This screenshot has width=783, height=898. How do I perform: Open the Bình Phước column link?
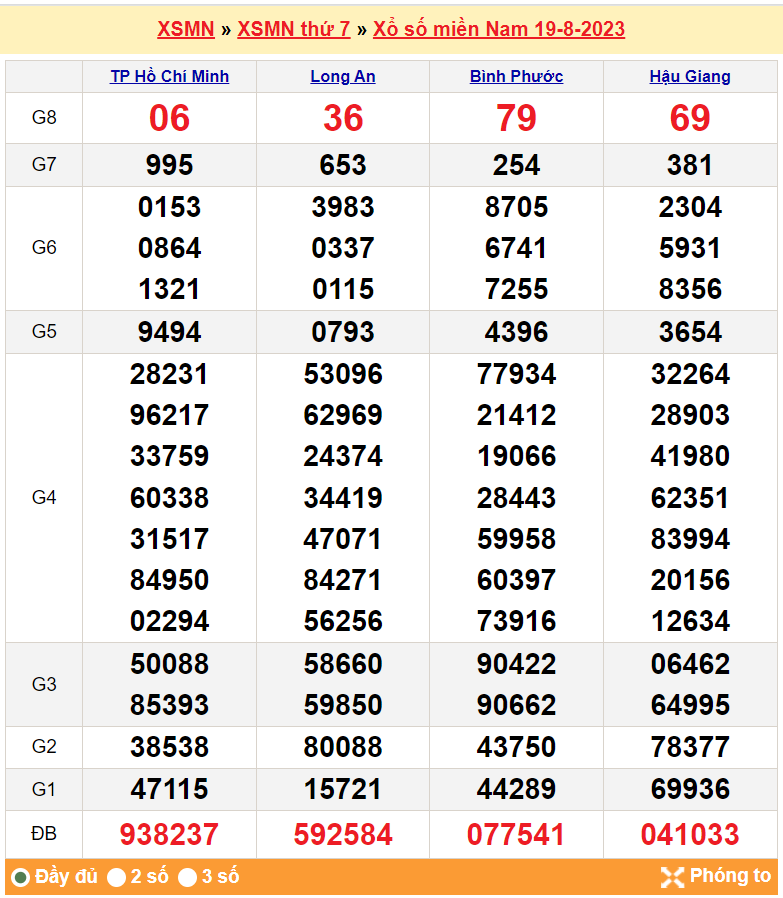pos(516,76)
